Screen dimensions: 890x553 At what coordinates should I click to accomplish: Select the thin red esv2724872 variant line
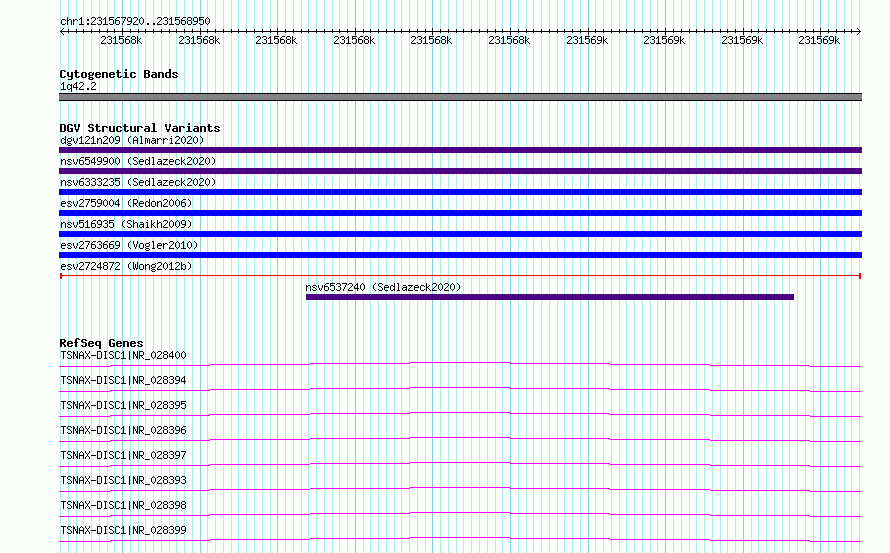(460, 276)
